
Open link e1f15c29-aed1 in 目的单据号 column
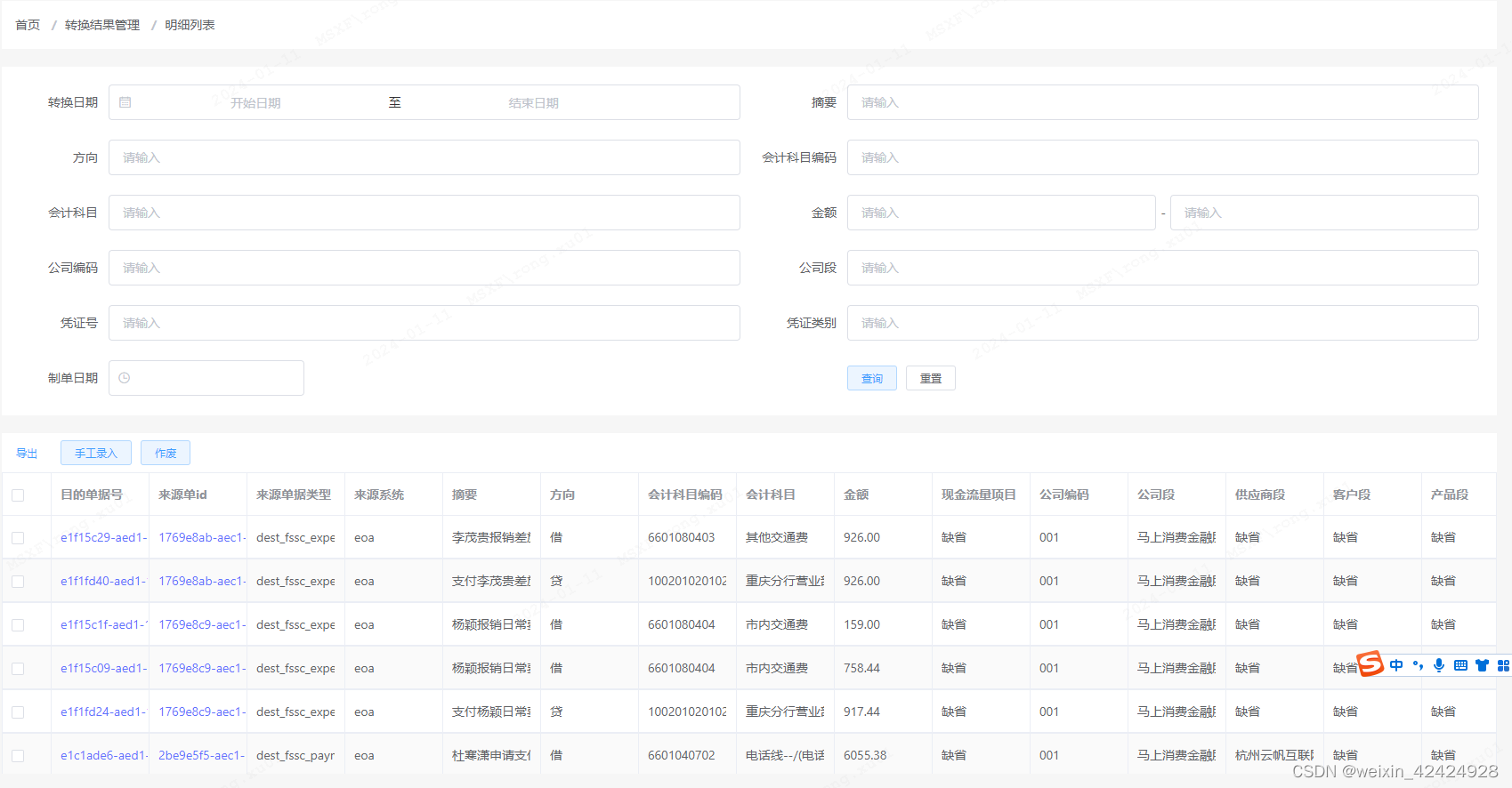pyautogui.click(x=103, y=537)
